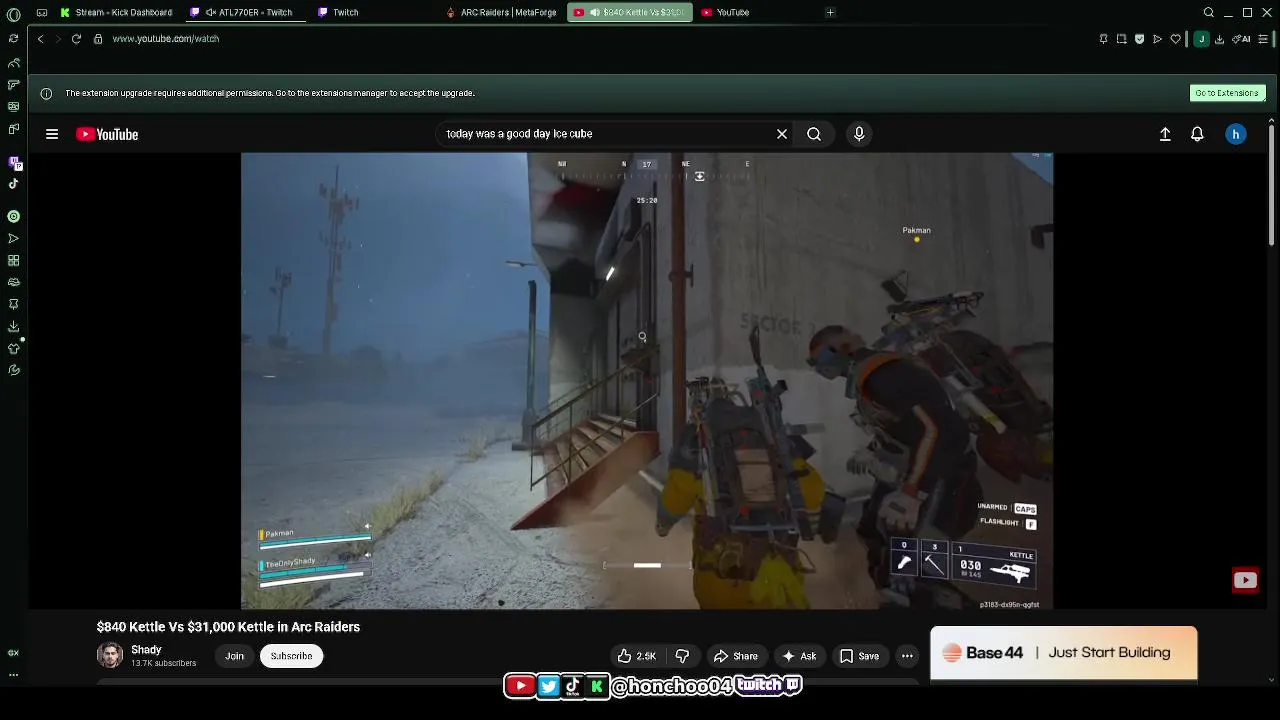Open Twitch panel in Opera sidebar
Viewport: 1280px width, 720px height.
coord(14,162)
